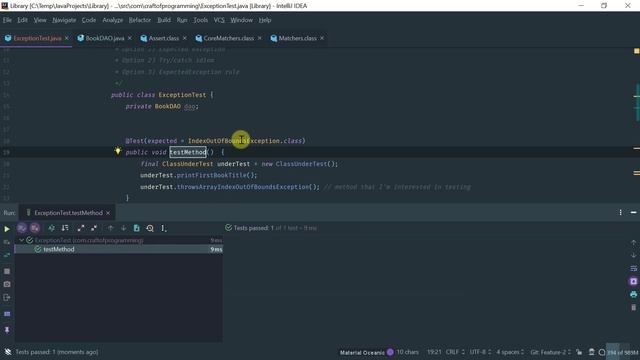Print console output
This screenshot has width=640, height=360.
tap(633, 294)
